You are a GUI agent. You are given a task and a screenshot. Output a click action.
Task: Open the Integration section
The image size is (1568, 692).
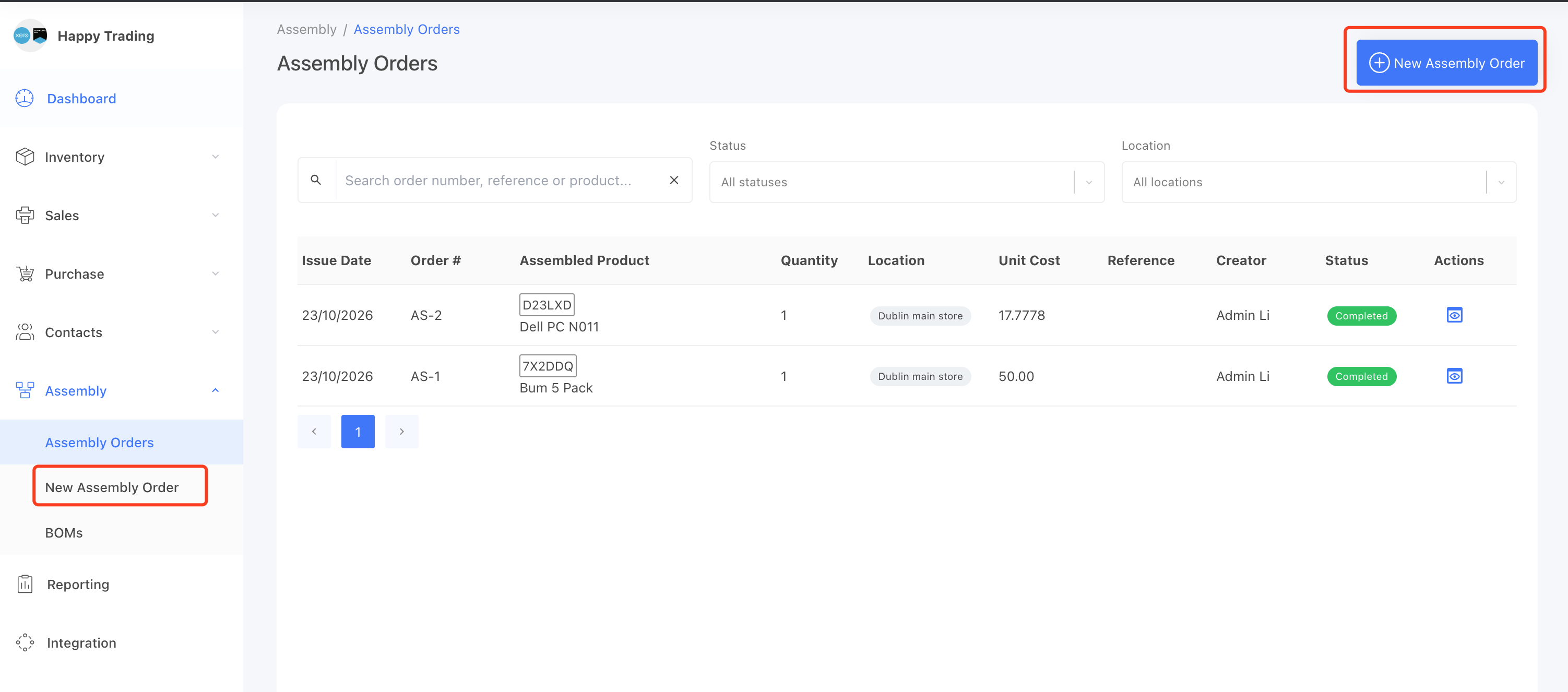(81, 643)
